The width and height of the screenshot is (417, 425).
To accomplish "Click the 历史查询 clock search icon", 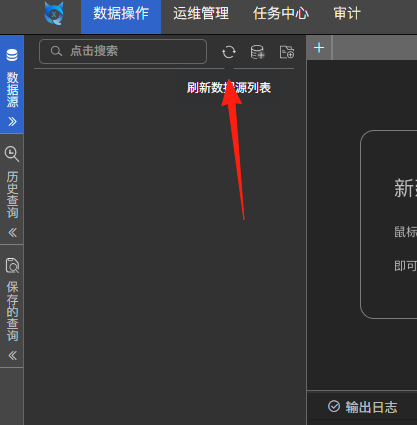I will coord(12,154).
